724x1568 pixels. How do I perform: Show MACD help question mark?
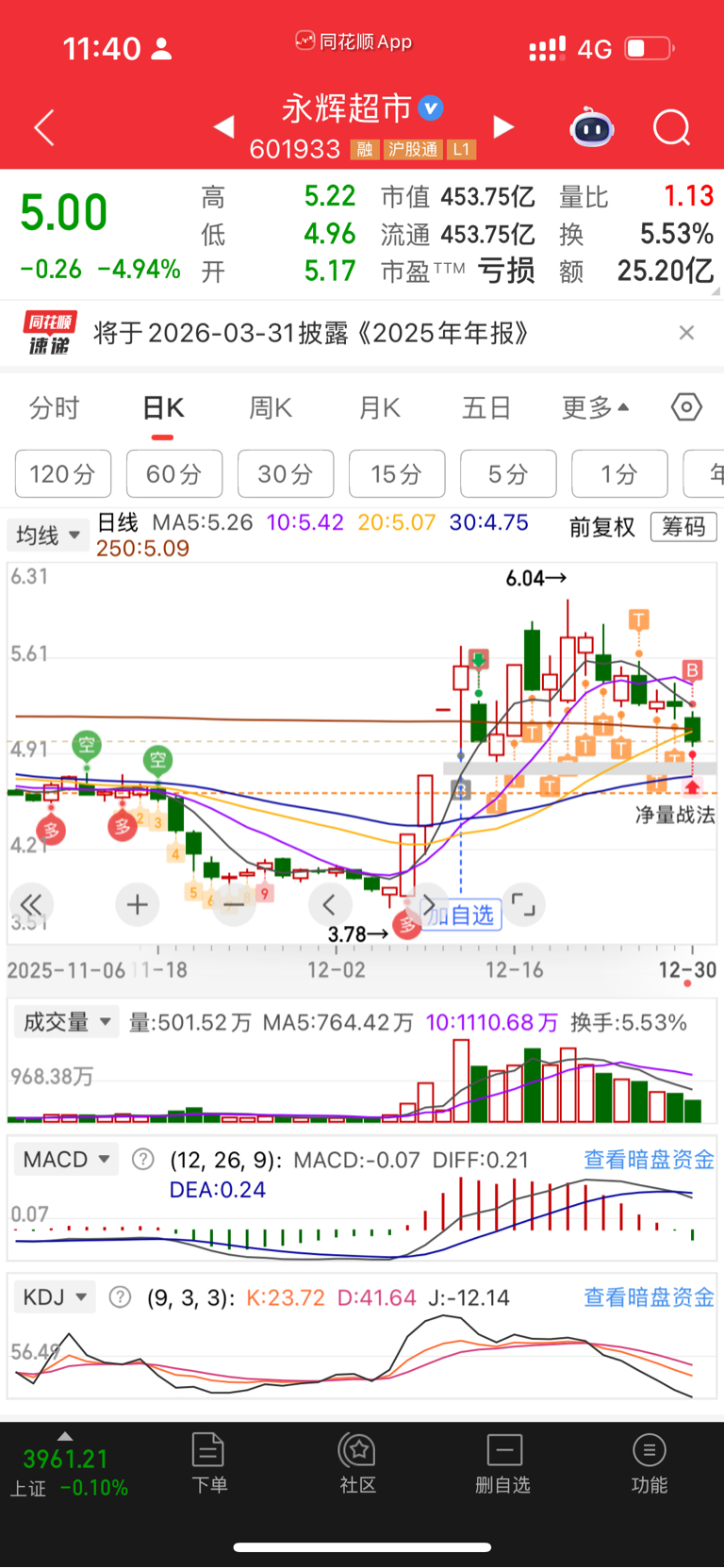click(142, 1159)
